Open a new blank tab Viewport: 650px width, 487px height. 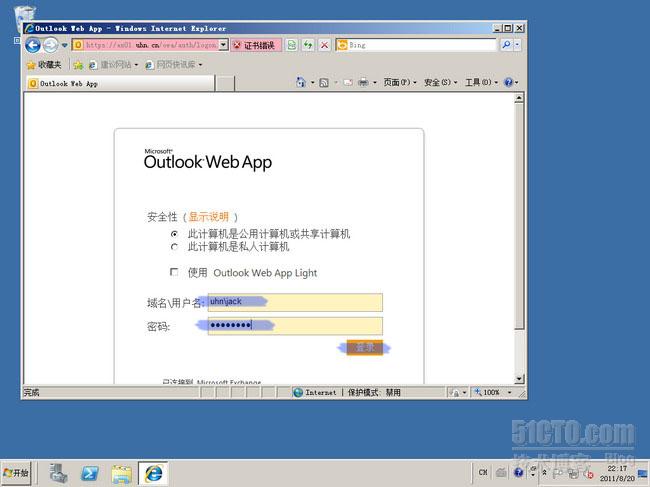click(x=225, y=83)
